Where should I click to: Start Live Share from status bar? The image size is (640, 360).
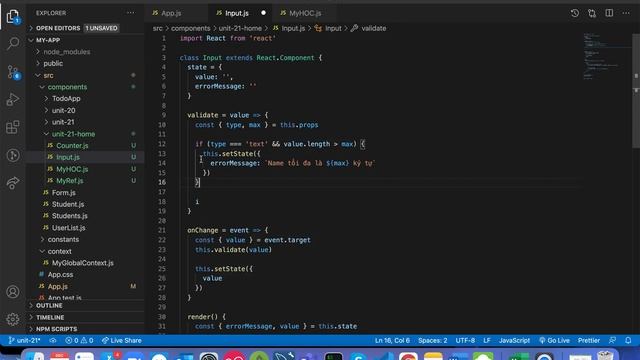pos(122,340)
